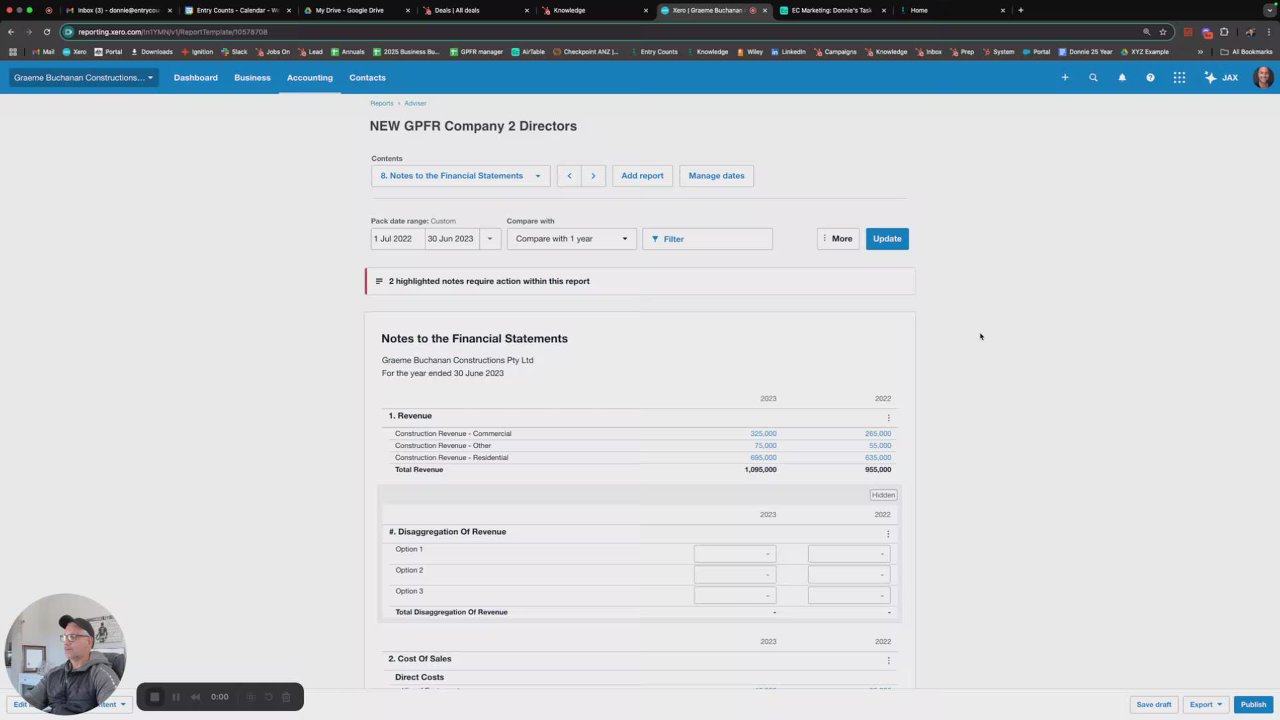Click the Publish button
Image resolution: width=1280 pixels, height=720 pixels.
[1254, 704]
